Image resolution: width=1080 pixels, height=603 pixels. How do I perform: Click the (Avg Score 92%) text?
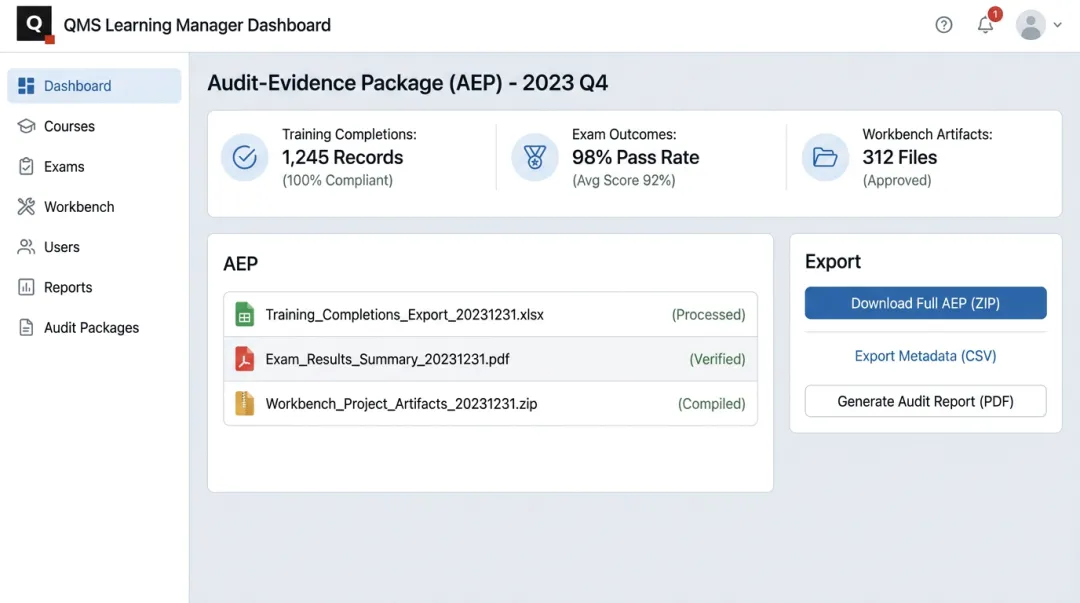click(x=623, y=180)
